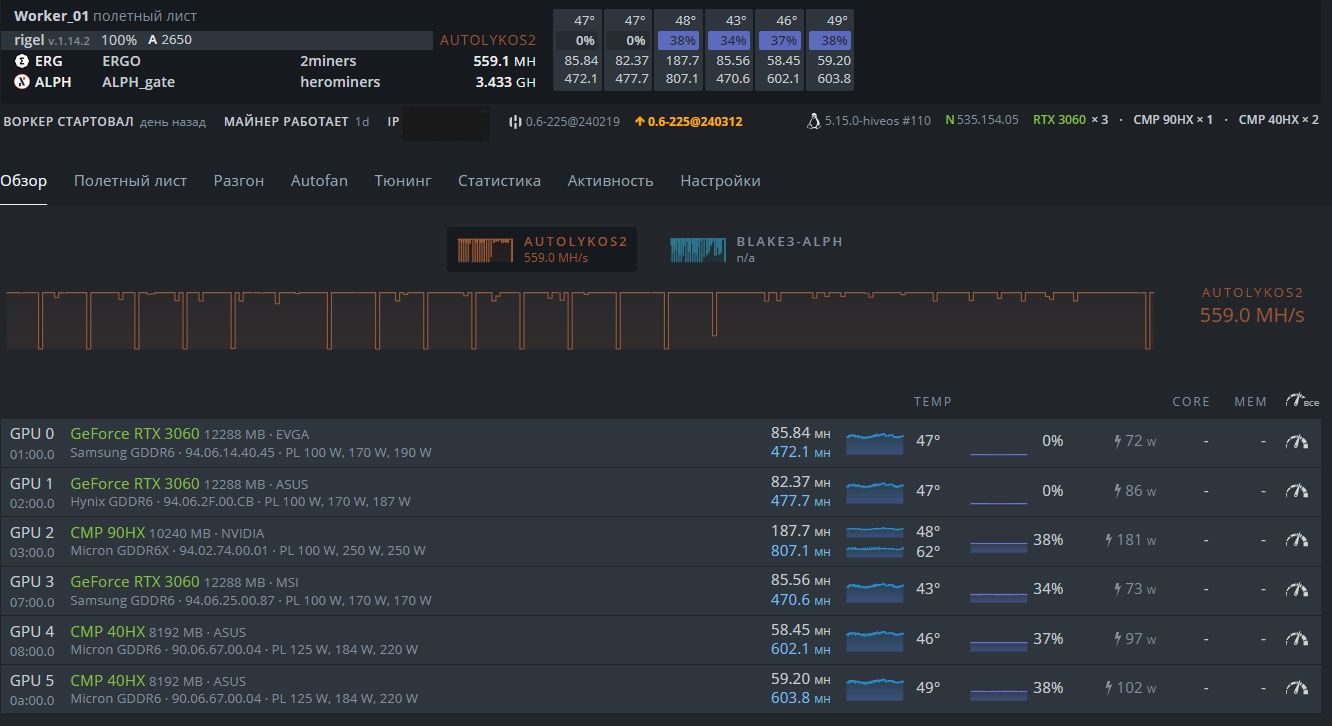Open tuning gauge for GPU 3 row
The height and width of the screenshot is (726, 1332).
[x=1297, y=589]
